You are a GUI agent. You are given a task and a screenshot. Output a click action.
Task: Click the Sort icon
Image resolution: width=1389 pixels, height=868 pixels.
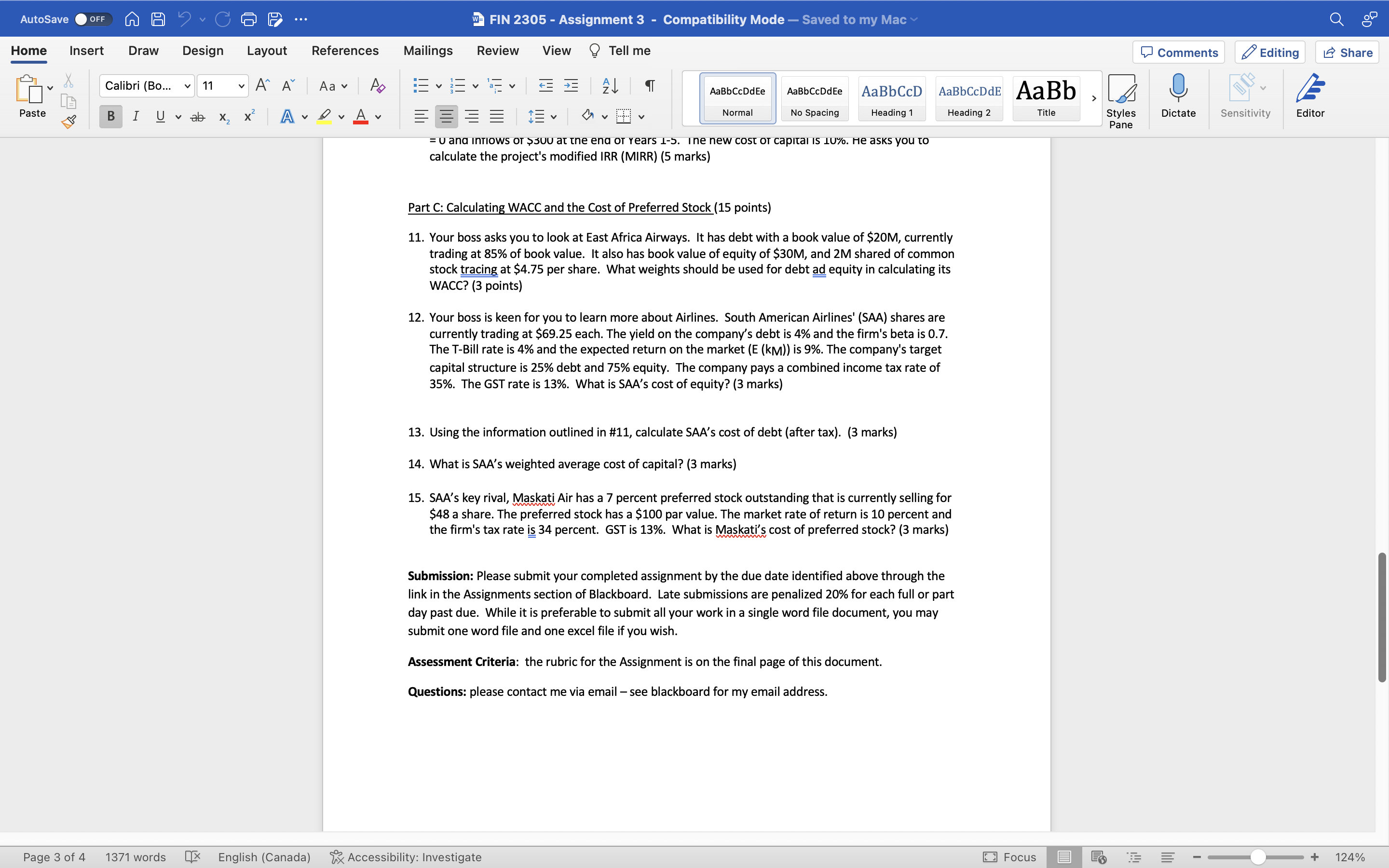(x=610, y=85)
